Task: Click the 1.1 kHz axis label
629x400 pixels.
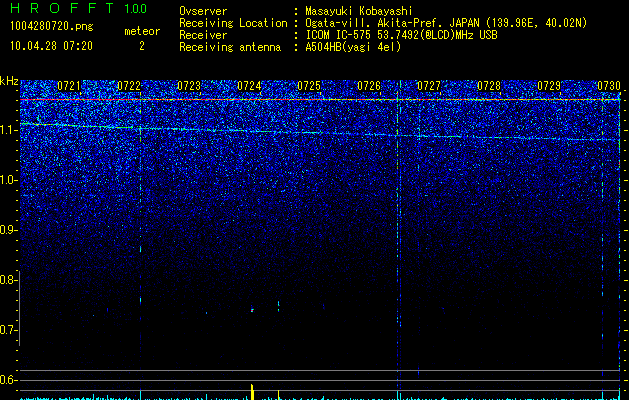Action: pos(8,130)
